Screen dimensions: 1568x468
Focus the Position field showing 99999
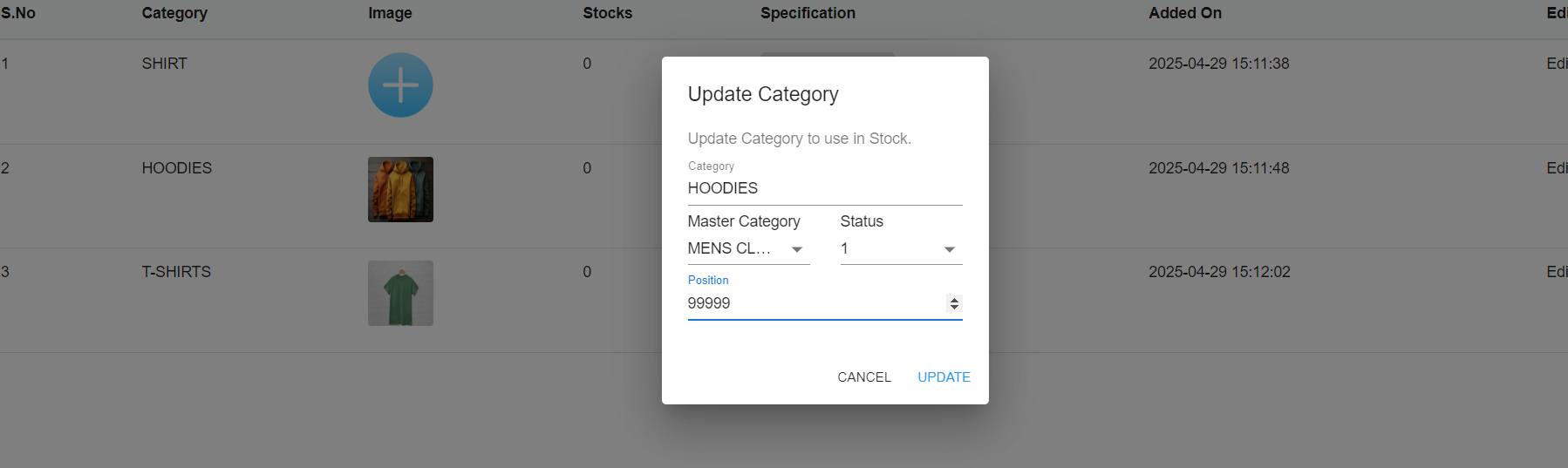coord(811,303)
